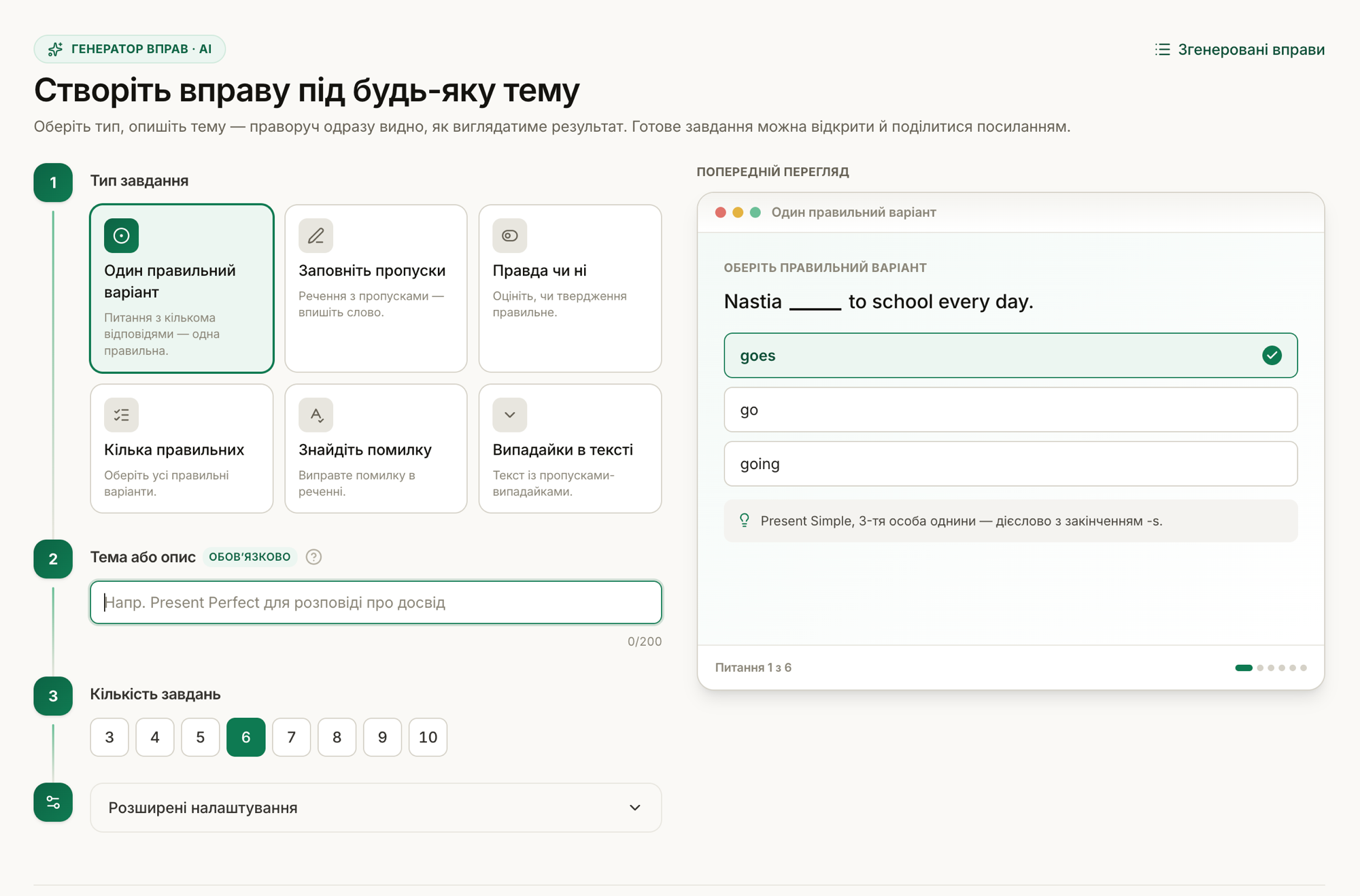Click the red dot in preview window header
The image size is (1360, 896).
(x=721, y=212)
